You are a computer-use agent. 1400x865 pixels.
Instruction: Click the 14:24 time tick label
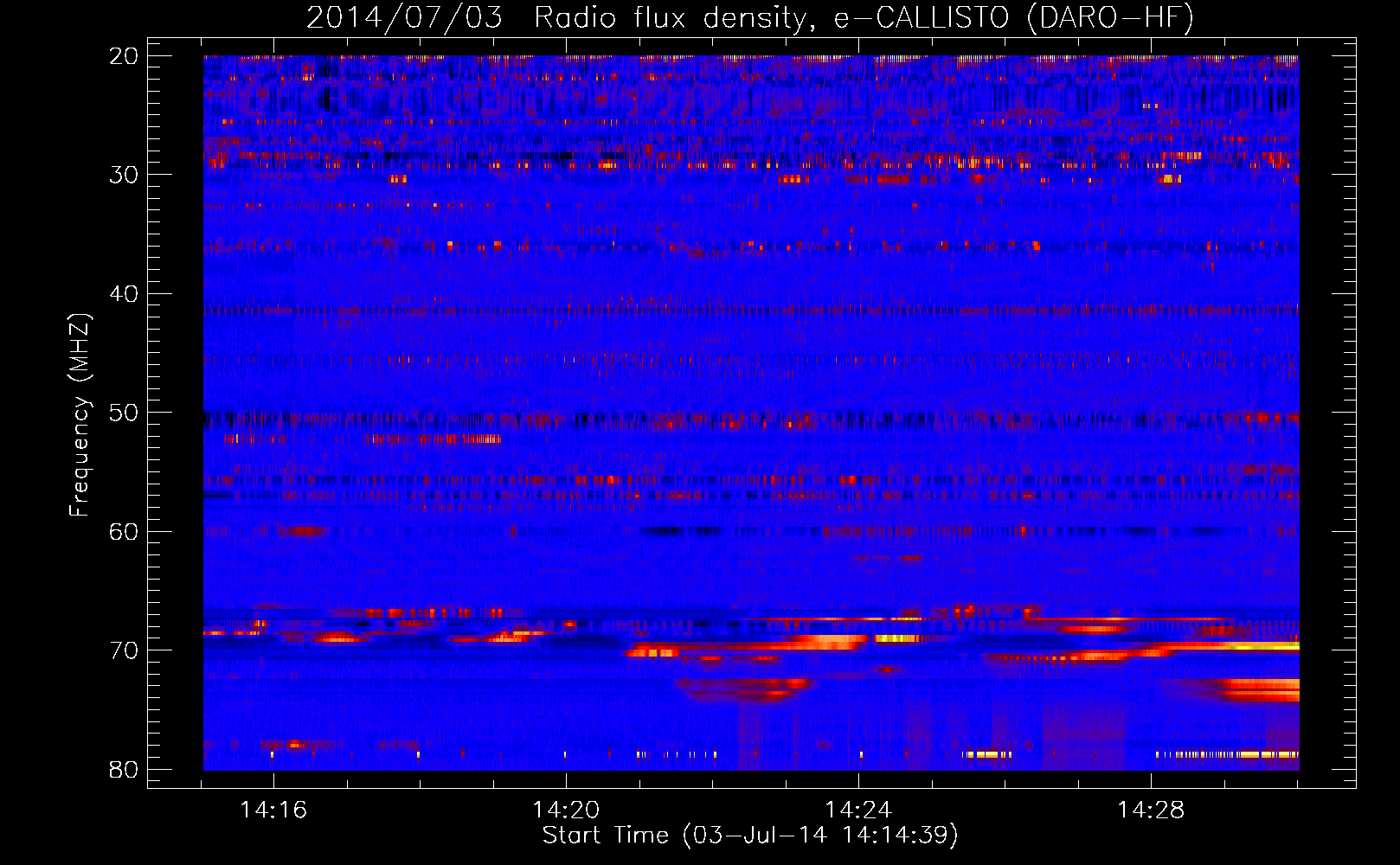pos(858,811)
